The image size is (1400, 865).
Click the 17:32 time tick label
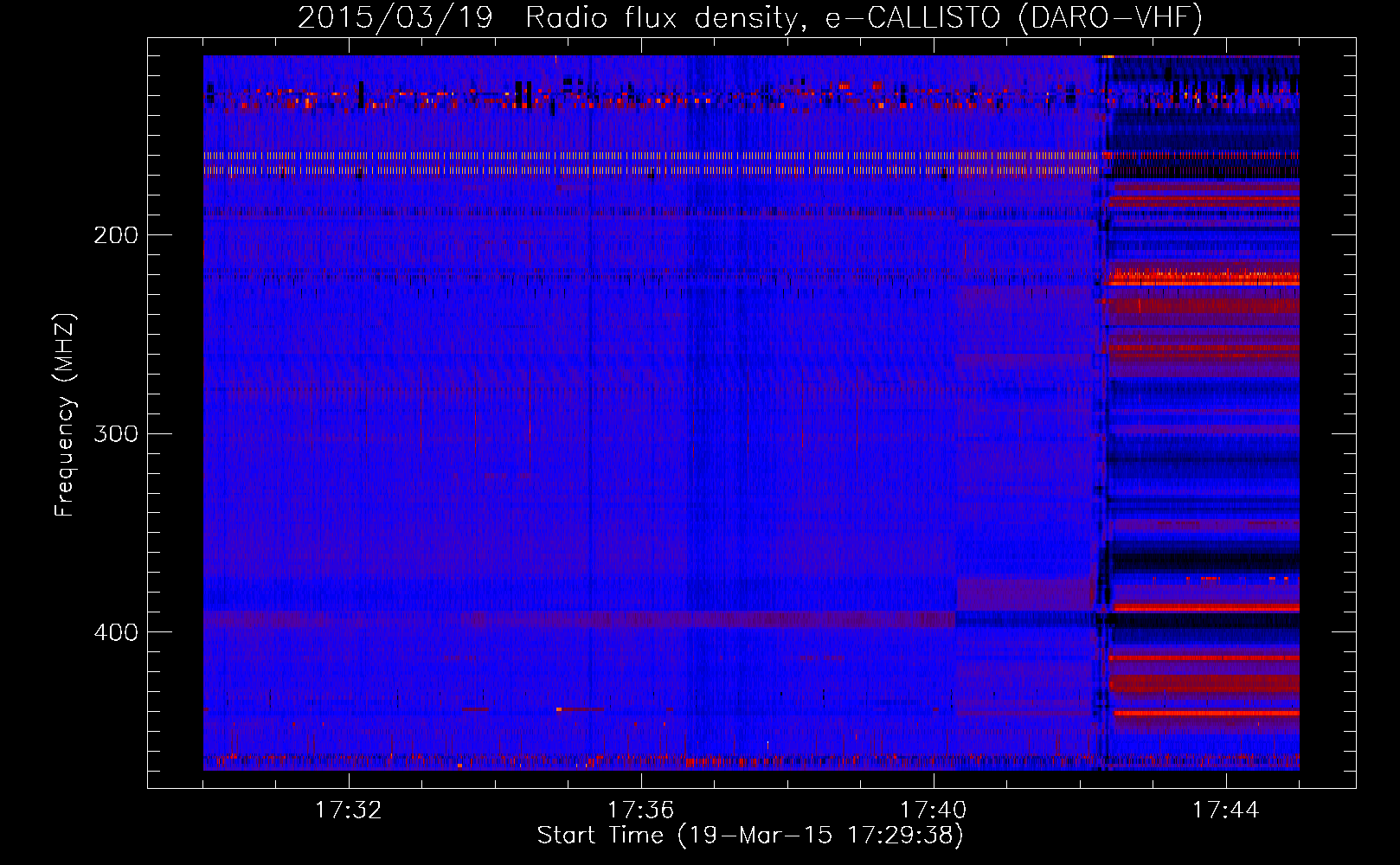348,811
